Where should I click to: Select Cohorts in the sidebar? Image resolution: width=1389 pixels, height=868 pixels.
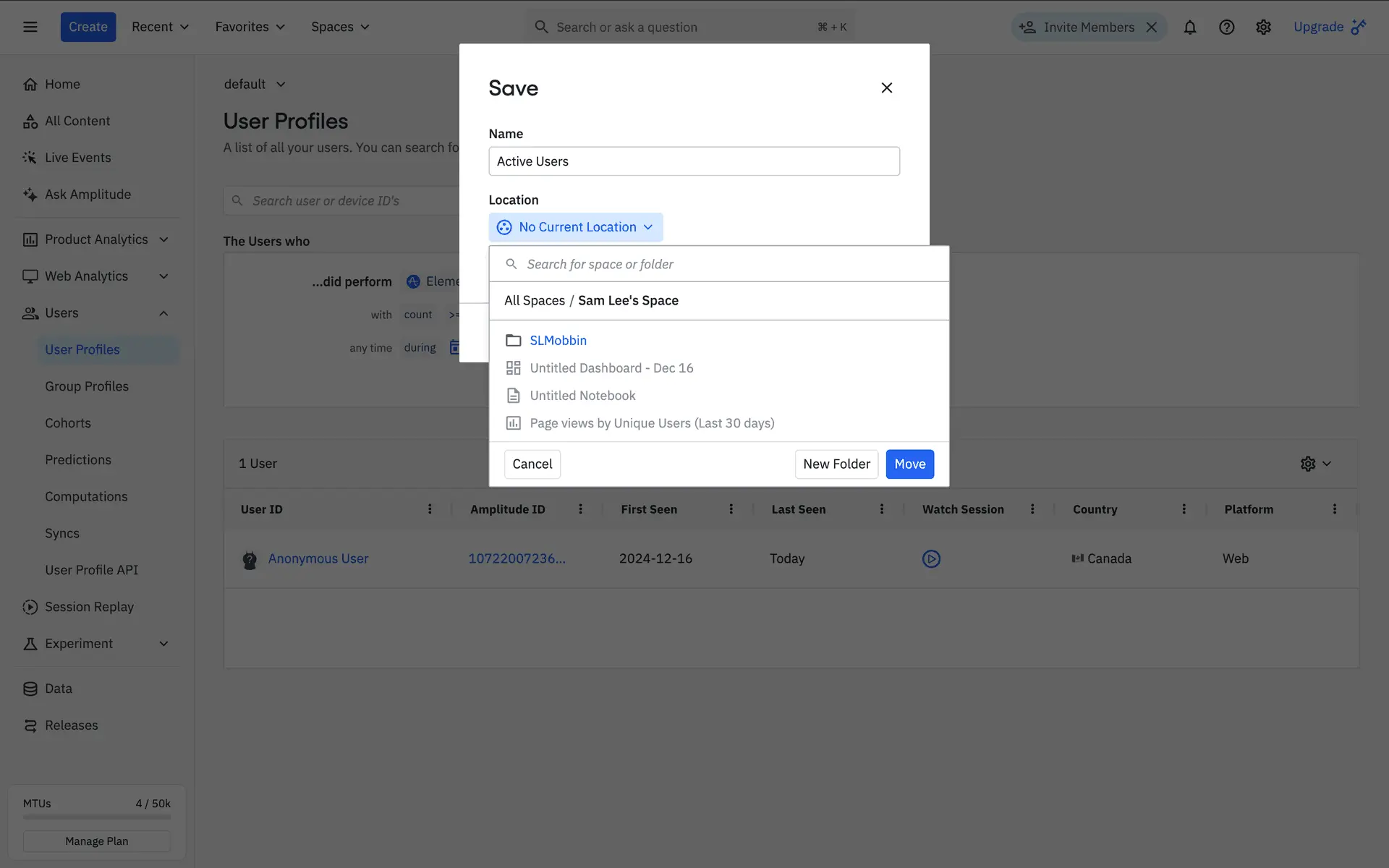[x=68, y=423]
